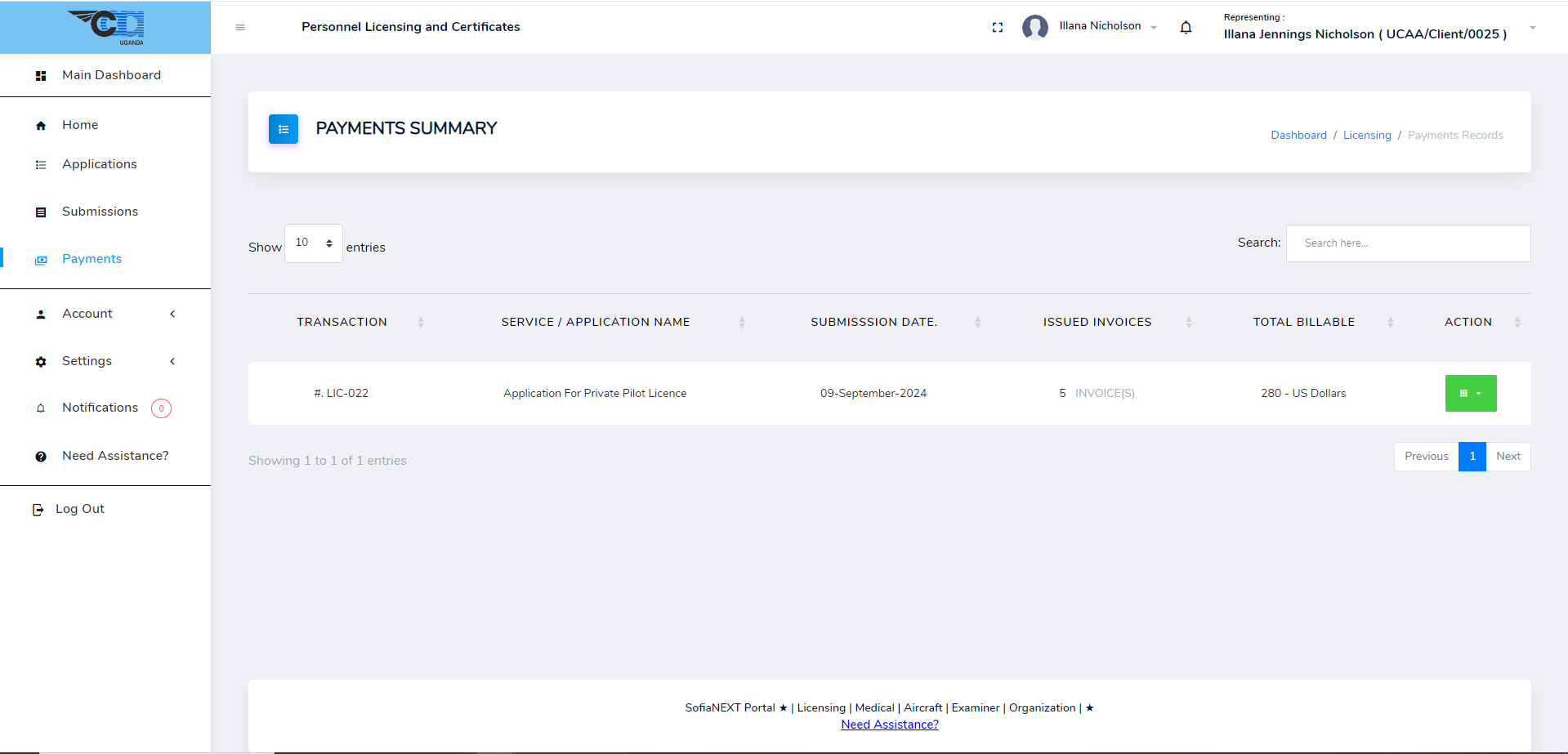This screenshot has width=1568, height=754.
Task: Click the Next pagination button
Action: (x=1508, y=457)
